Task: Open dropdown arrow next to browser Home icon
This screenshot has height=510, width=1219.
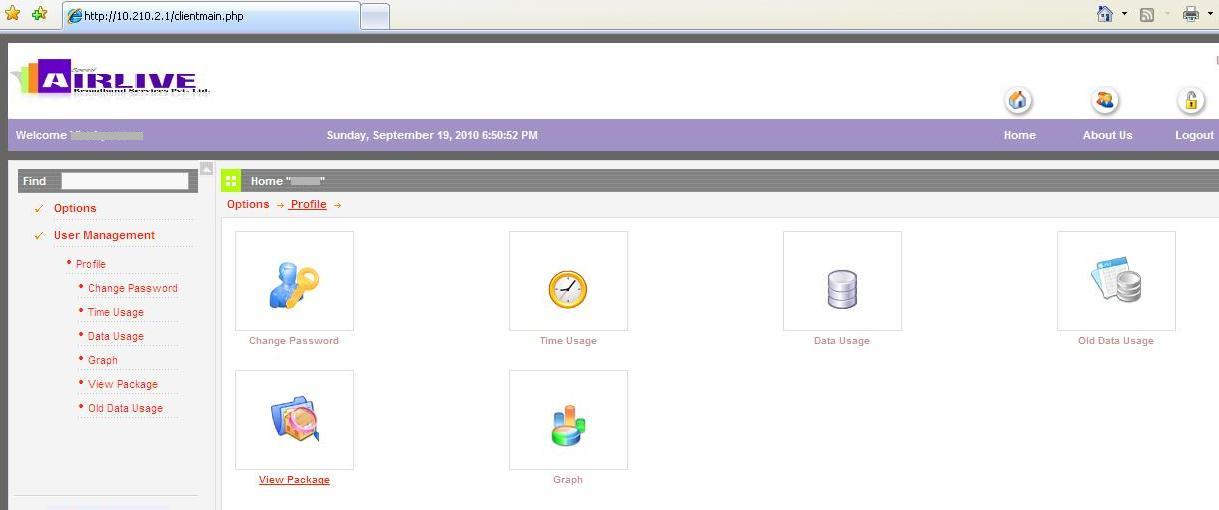Action: 1124,14
